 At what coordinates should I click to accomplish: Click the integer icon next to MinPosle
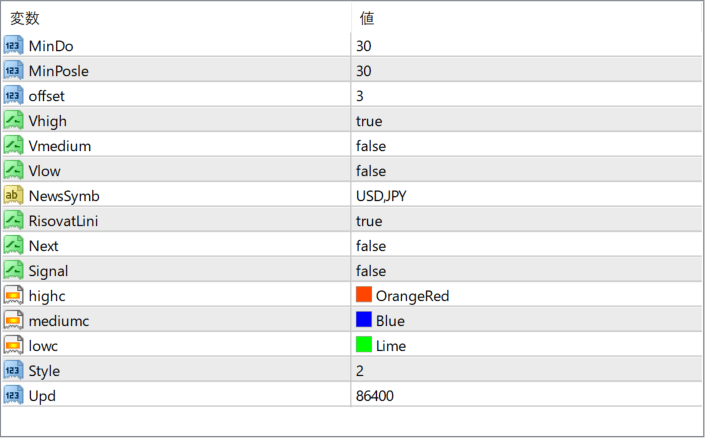click(13, 71)
